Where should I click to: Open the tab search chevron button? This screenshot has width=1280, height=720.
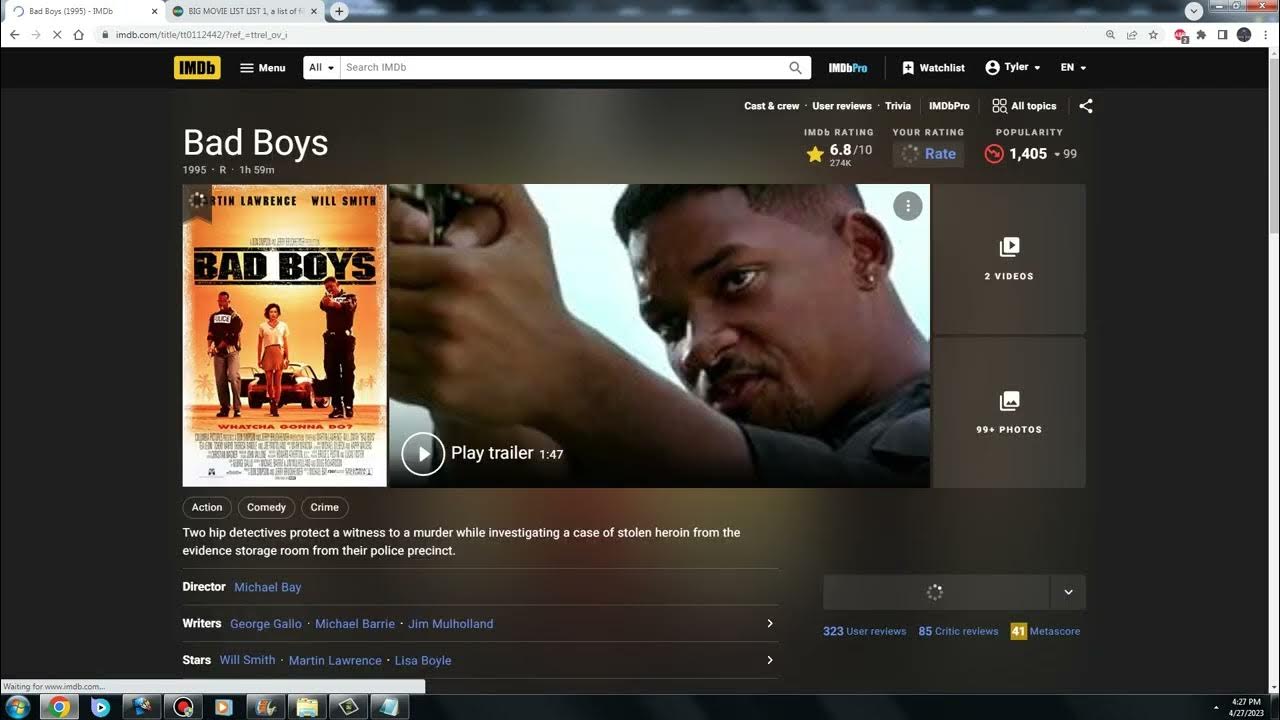tap(1194, 11)
